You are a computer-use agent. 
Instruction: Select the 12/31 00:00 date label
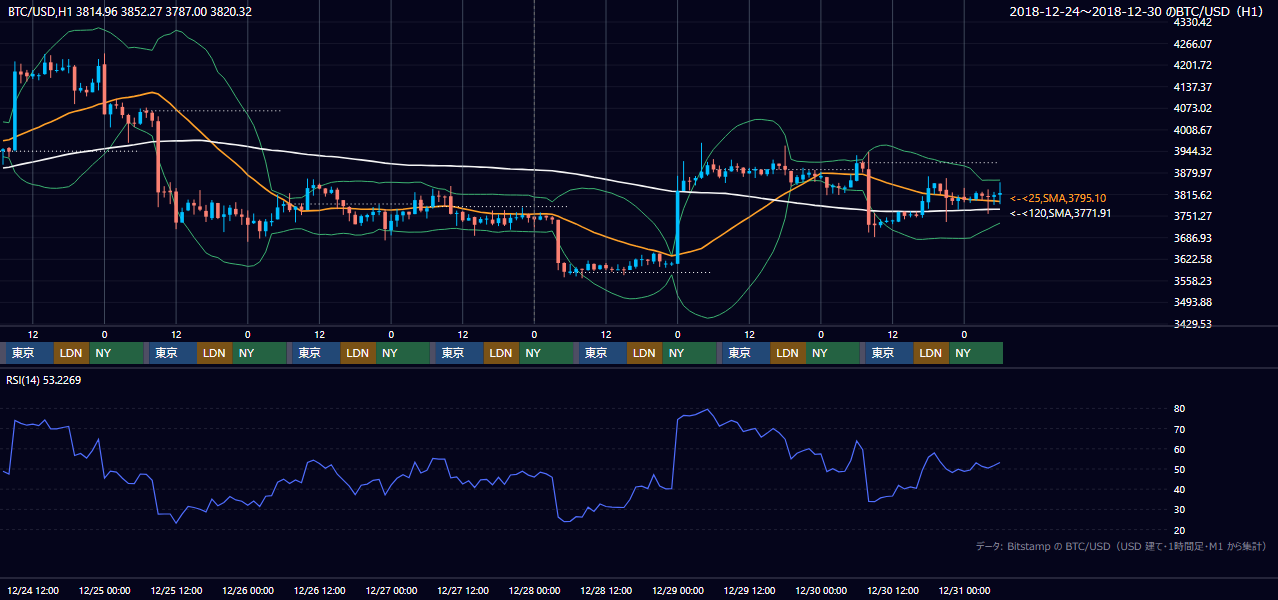point(964,591)
